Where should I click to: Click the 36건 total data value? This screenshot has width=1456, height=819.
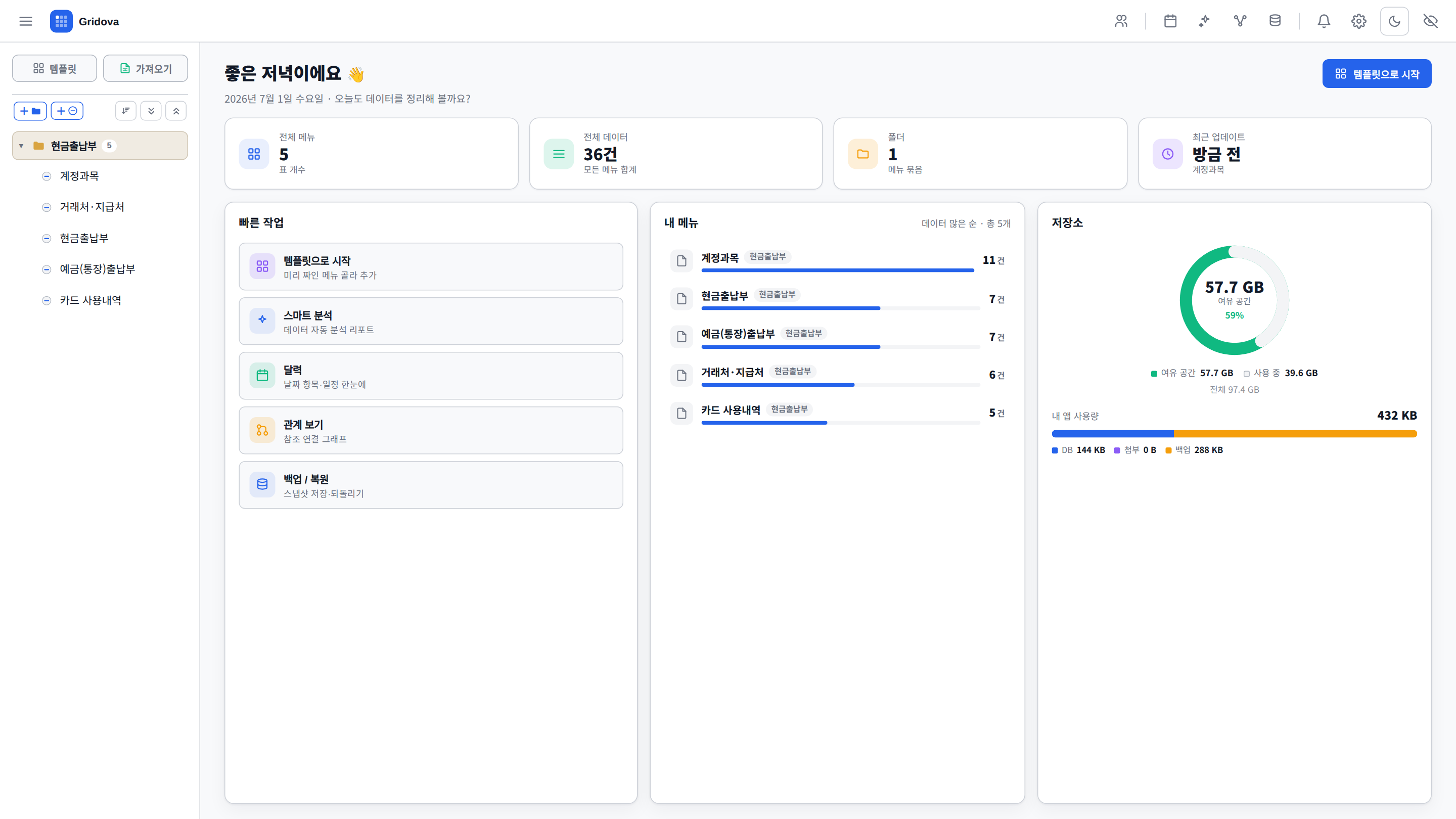[600, 154]
